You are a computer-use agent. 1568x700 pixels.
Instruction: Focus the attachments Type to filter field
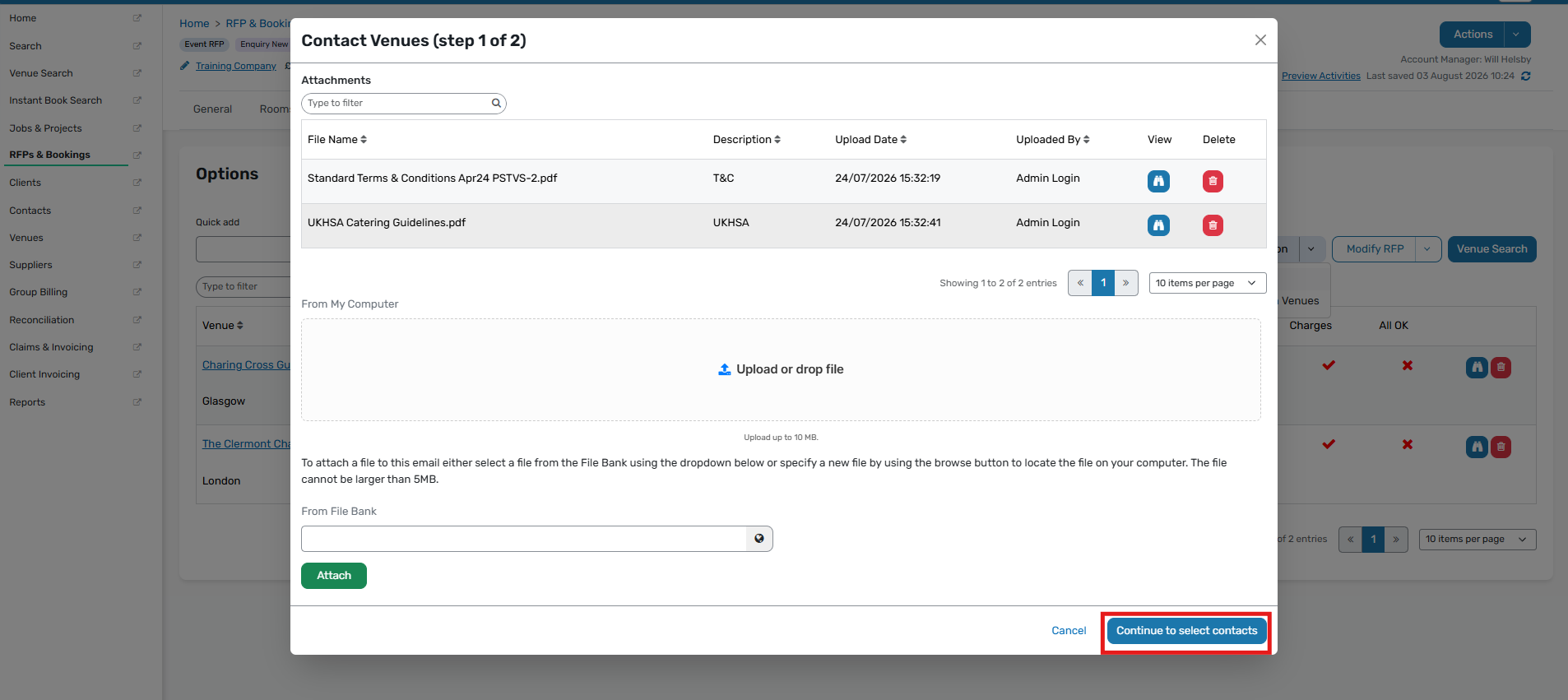(397, 104)
